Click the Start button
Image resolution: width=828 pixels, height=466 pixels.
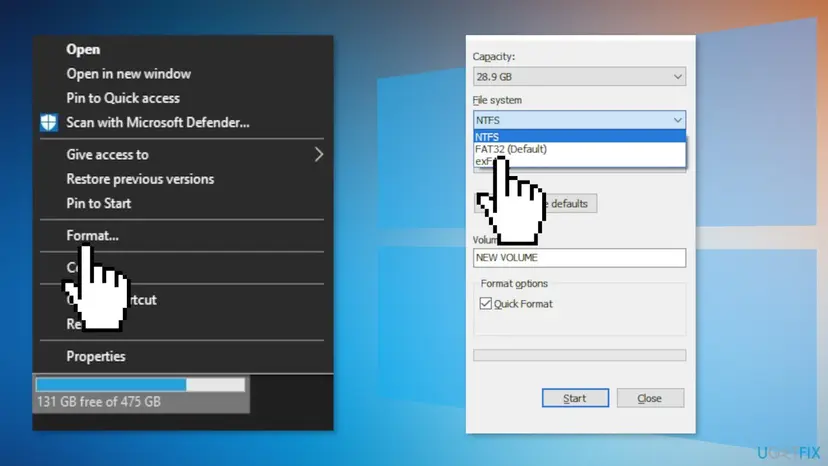click(x=575, y=398)
